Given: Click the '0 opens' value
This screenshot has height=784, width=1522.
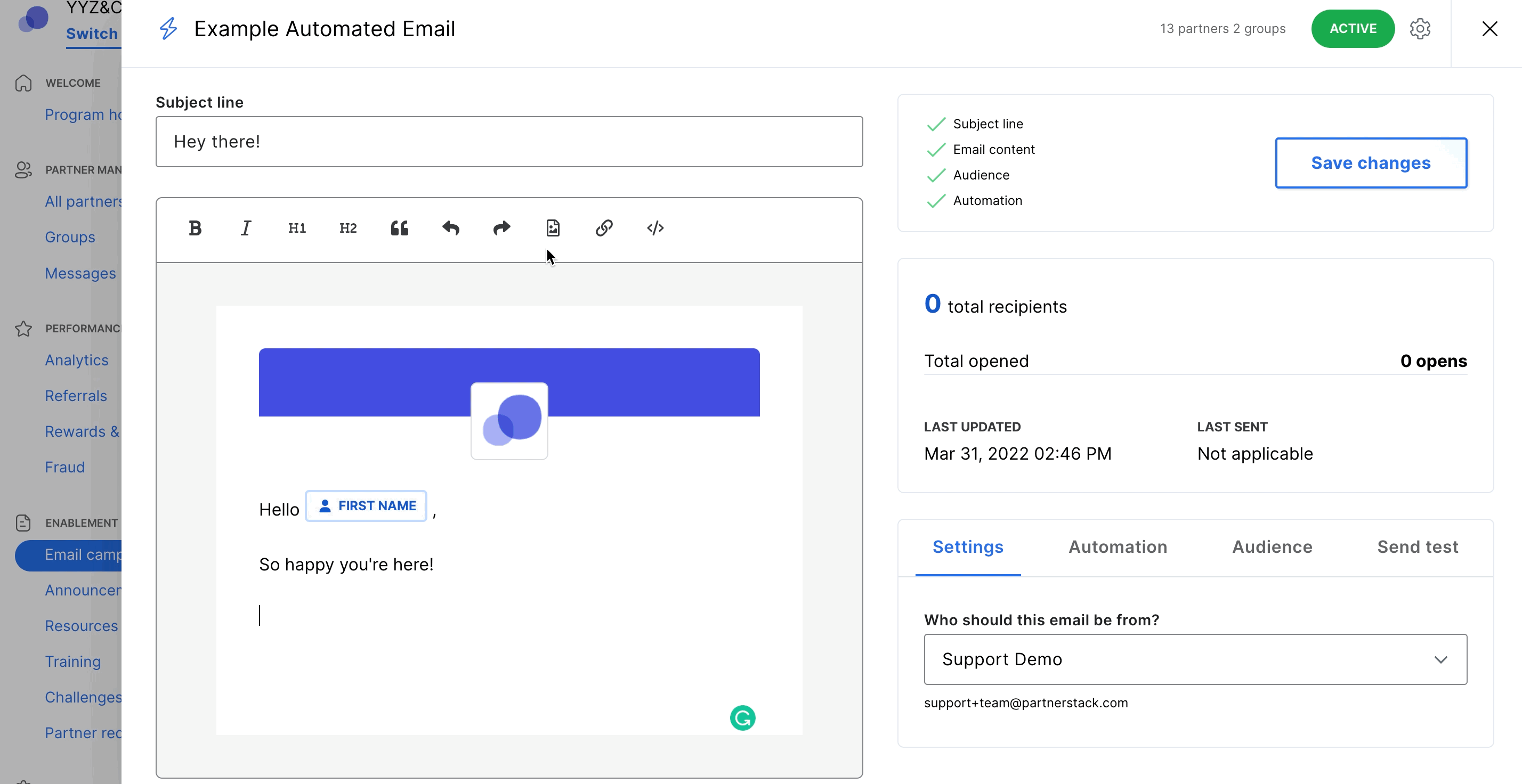Looking at the screenshot, I should pos(1434,361).
